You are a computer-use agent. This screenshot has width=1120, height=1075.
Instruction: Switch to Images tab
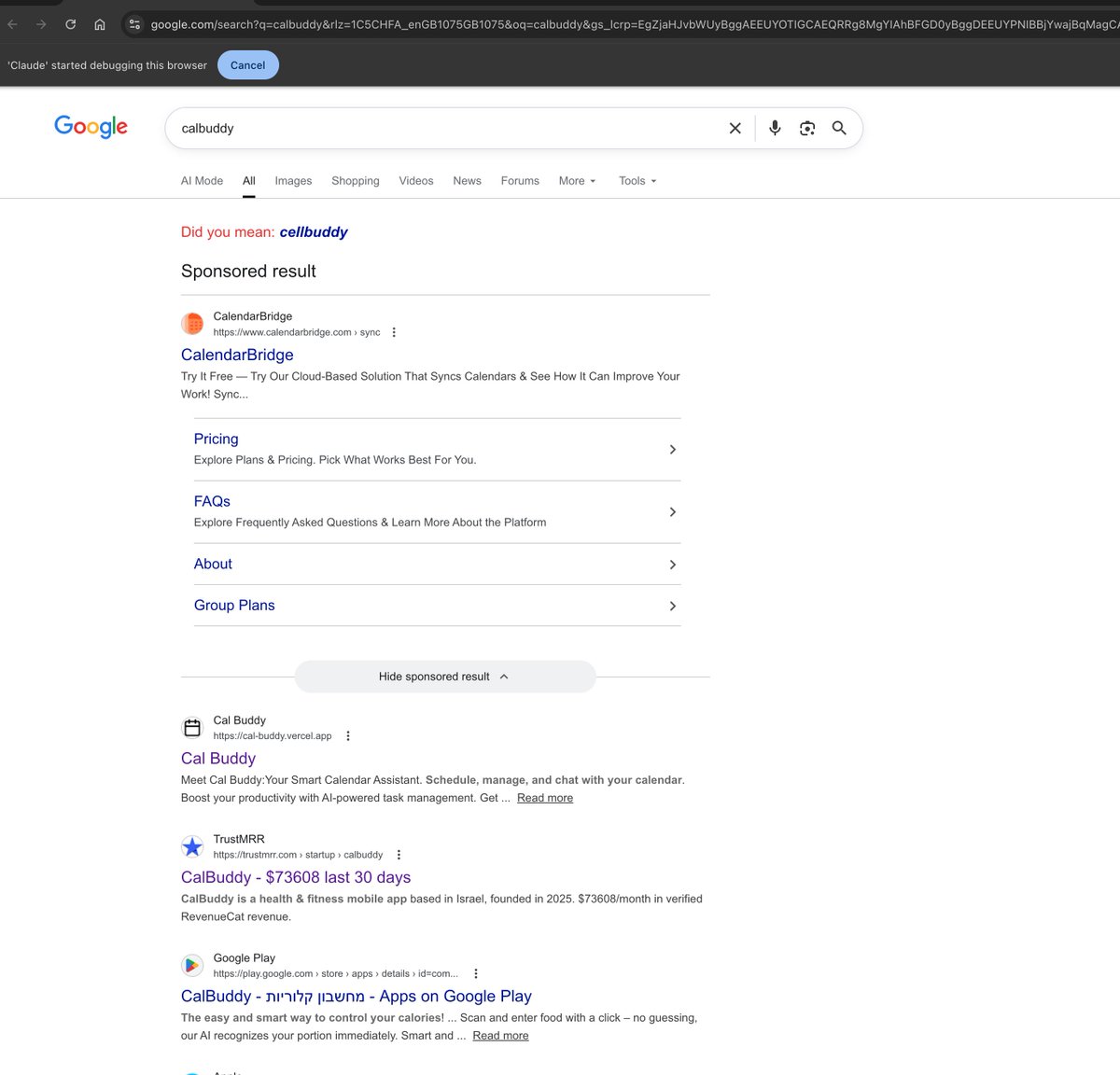click(x=293, y=181)
